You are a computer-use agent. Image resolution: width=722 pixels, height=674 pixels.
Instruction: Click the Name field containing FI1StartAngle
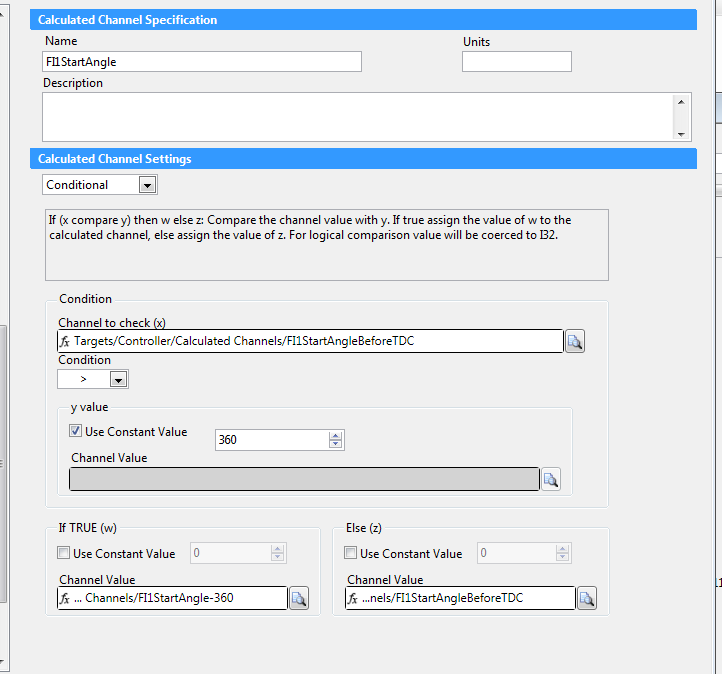[x=202, y=62]
